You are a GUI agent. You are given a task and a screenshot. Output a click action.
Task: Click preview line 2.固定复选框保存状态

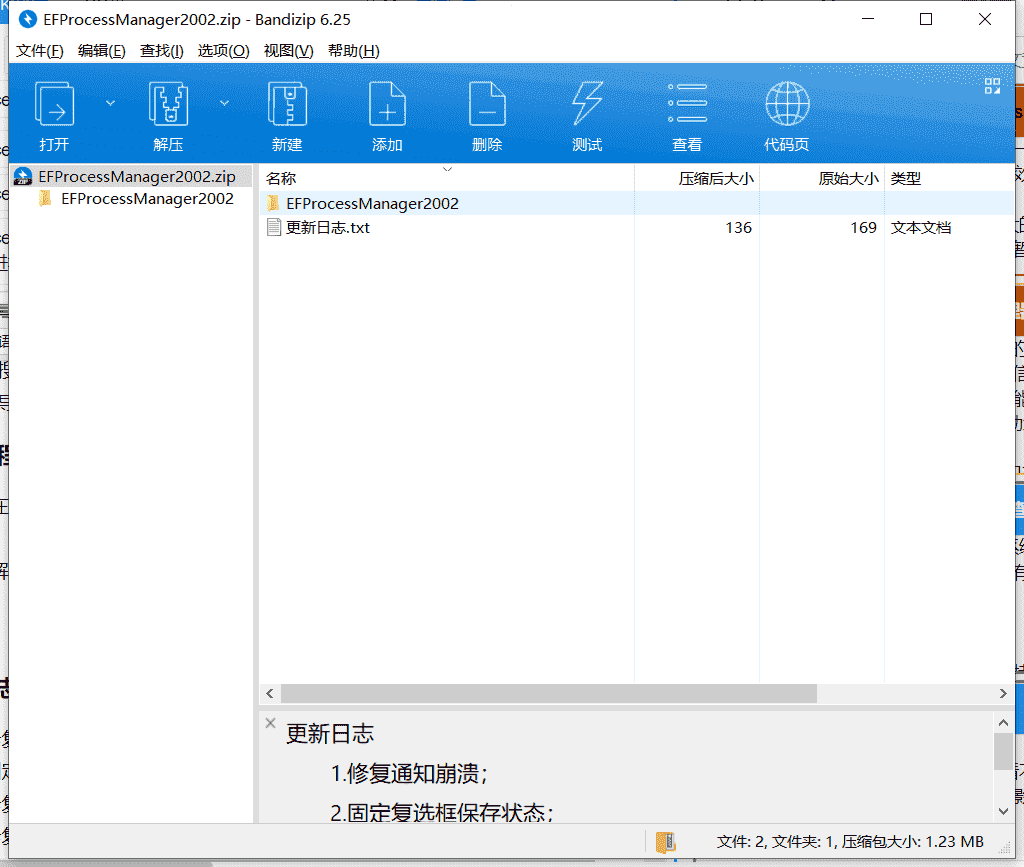pos(442,813)
